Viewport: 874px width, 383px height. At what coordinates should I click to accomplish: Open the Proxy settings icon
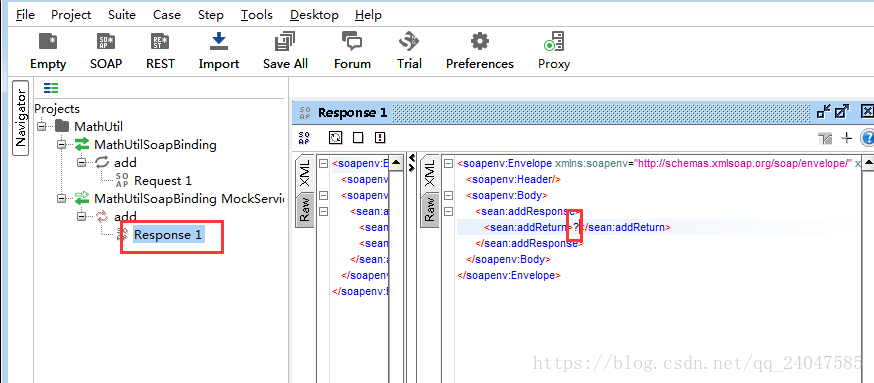(554, 51)
